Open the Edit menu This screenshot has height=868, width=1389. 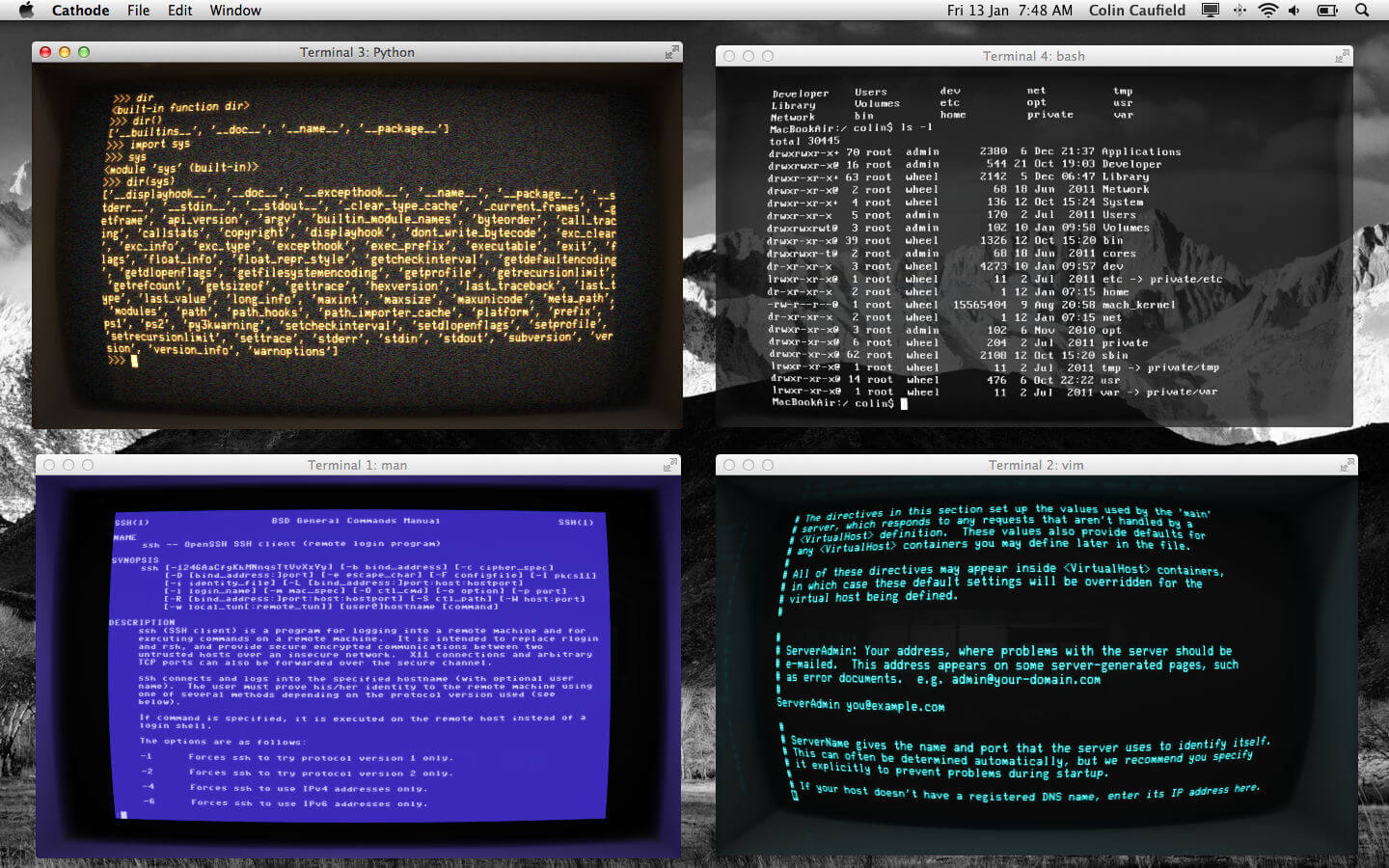[179, 11]
